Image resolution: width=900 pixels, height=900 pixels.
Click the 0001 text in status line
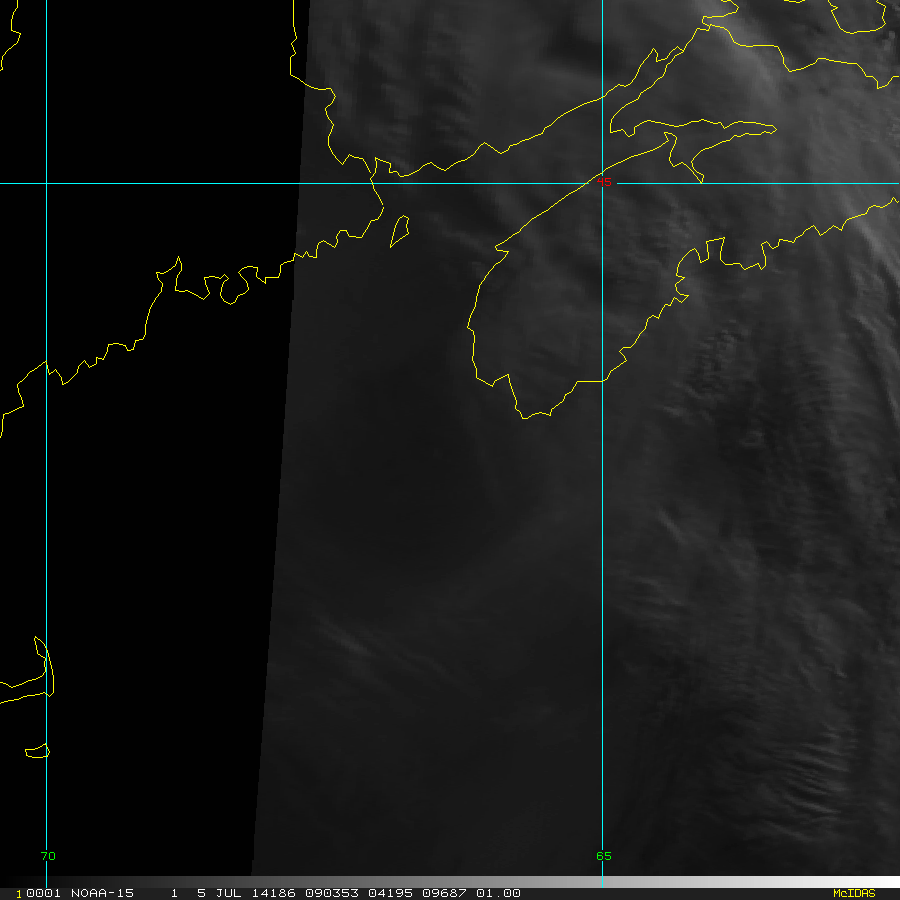click(x=43, y=893)
